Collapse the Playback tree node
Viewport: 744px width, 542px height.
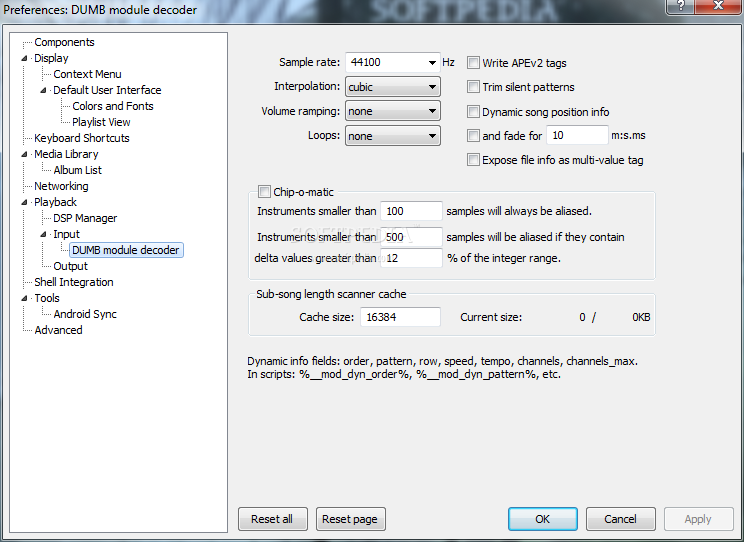click(25, 202)
